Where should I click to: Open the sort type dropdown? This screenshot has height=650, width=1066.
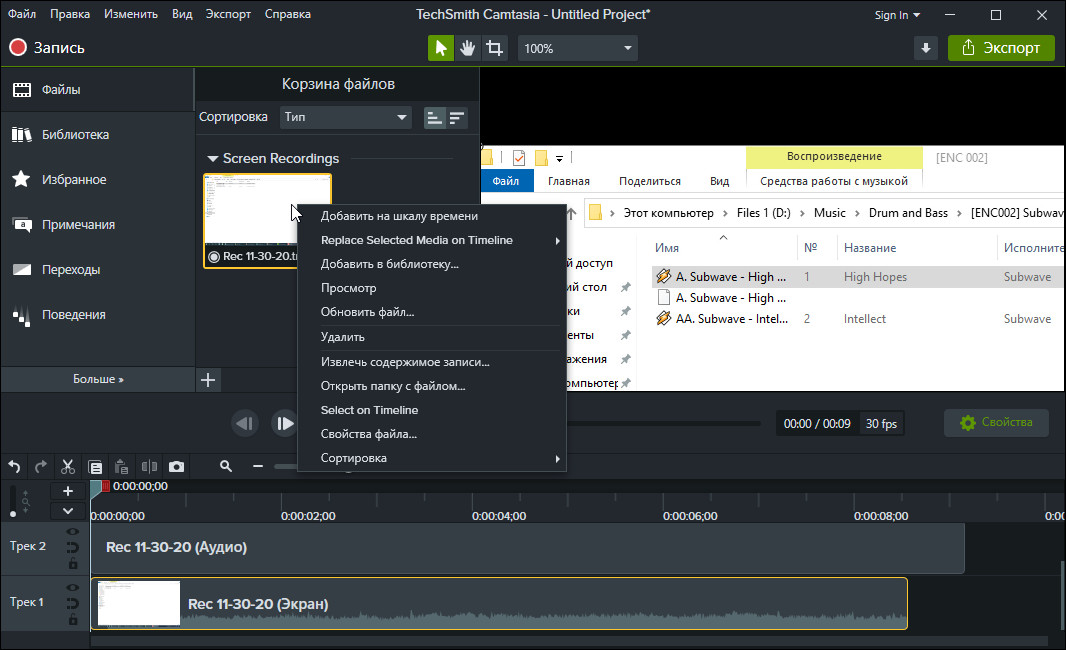[346, 117]
